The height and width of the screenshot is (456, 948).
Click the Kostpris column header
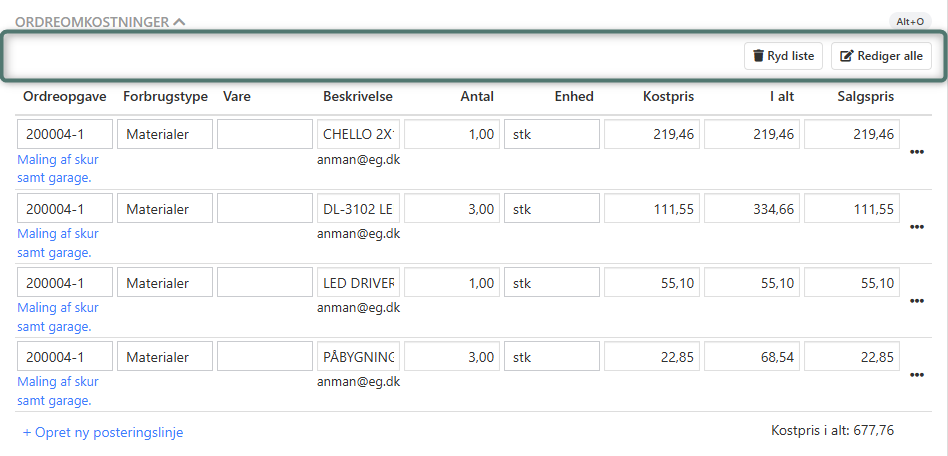(668, 97)
